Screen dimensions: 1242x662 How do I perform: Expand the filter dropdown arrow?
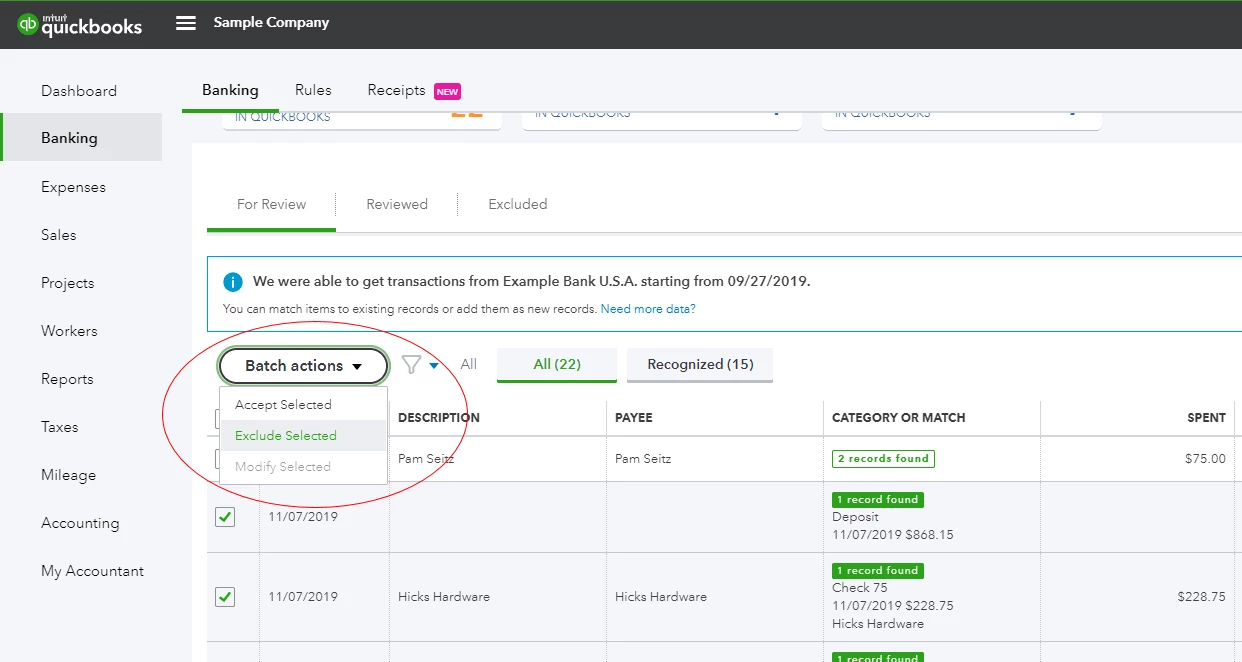click(x=434, y=366)
